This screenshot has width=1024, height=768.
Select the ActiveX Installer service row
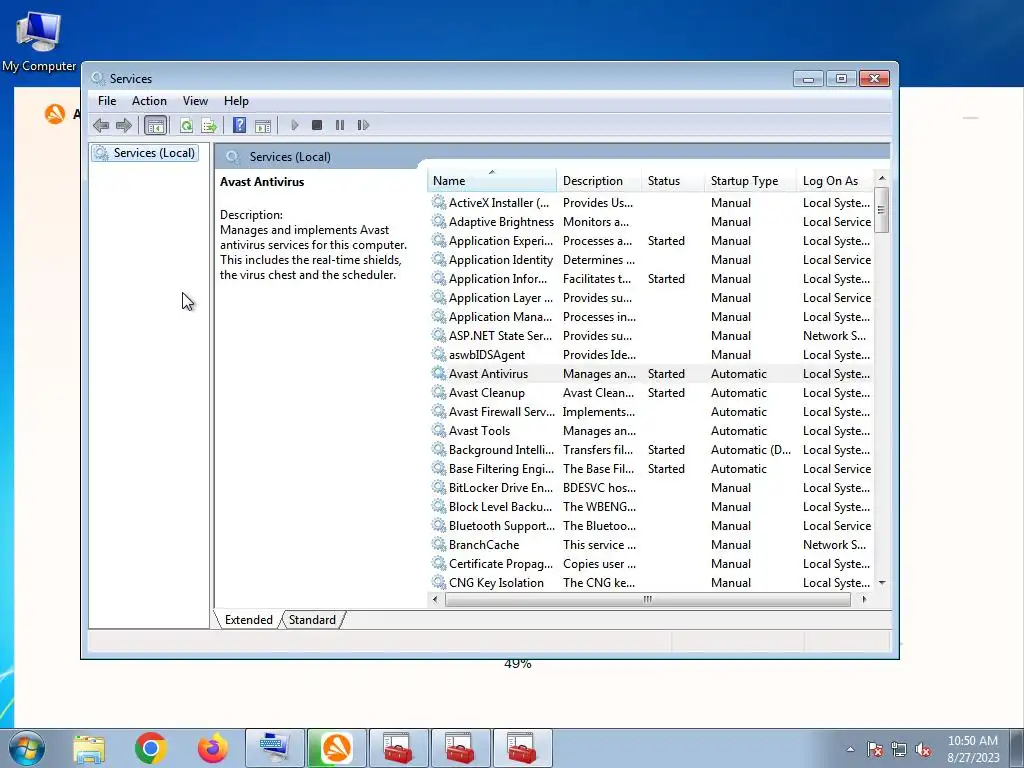pyautogui.click(x=651, y=202)
